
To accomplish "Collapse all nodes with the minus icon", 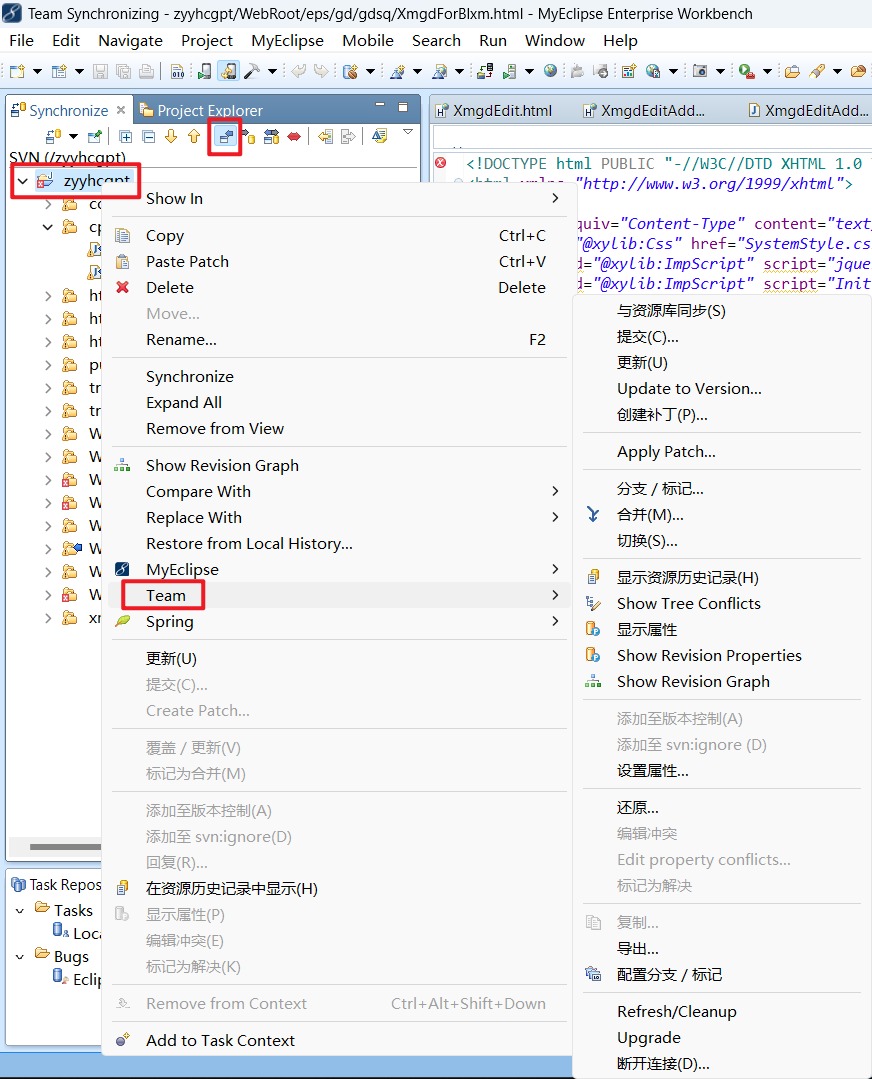I will click(149, 136).
